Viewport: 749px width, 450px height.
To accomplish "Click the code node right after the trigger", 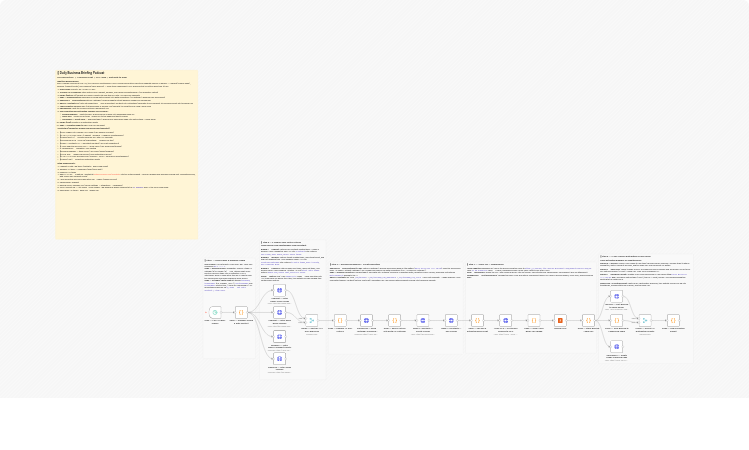I will point(241,312).
